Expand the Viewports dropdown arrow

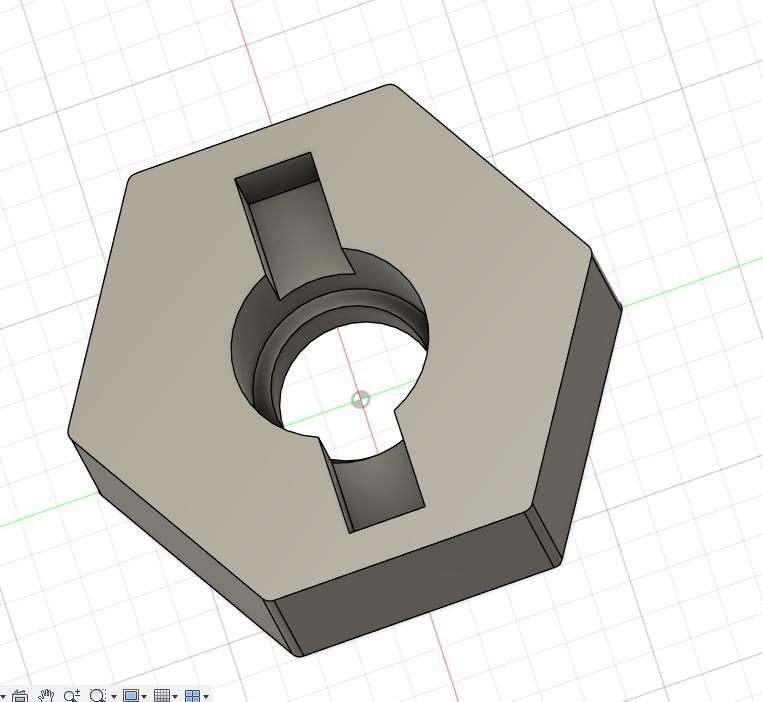tap(206, 697)
